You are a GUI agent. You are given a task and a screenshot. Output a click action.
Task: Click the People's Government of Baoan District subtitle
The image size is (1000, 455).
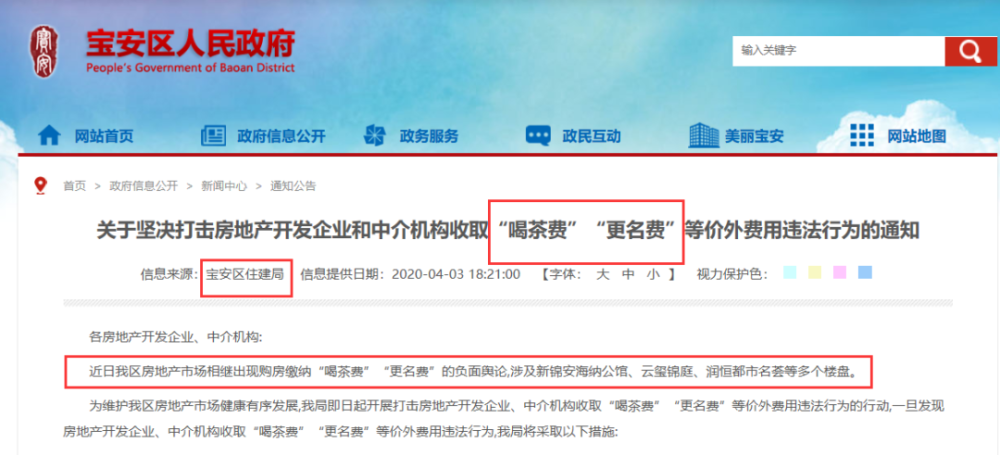click(190, 68)
